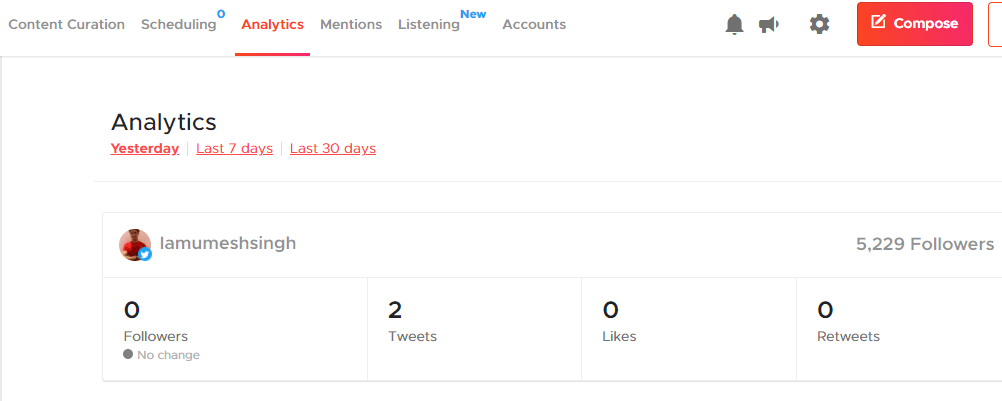
Task: Show analytics for Last 7 days
Action: (x=235, y=149)
